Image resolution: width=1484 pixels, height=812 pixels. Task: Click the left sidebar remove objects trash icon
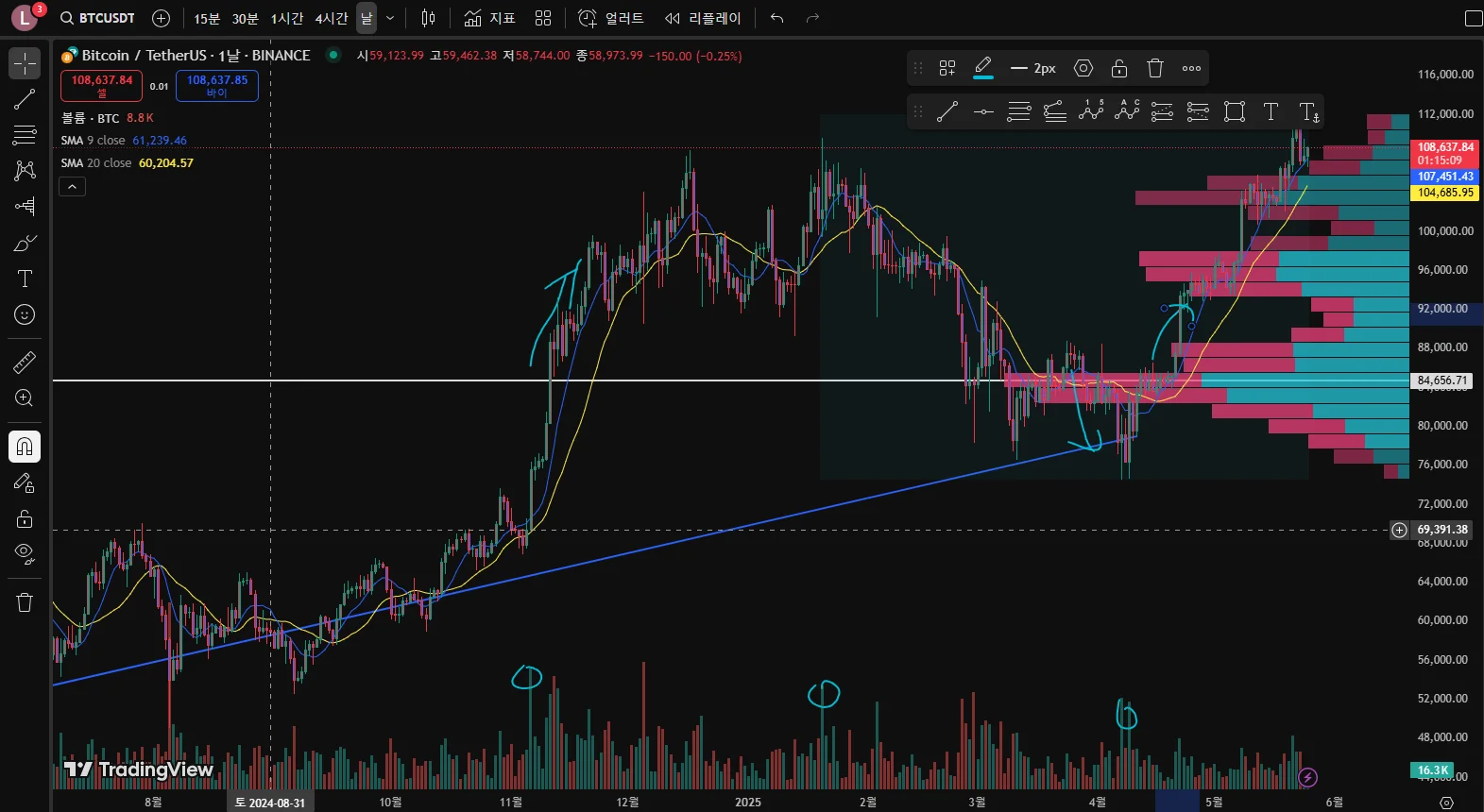click(25, 602)
